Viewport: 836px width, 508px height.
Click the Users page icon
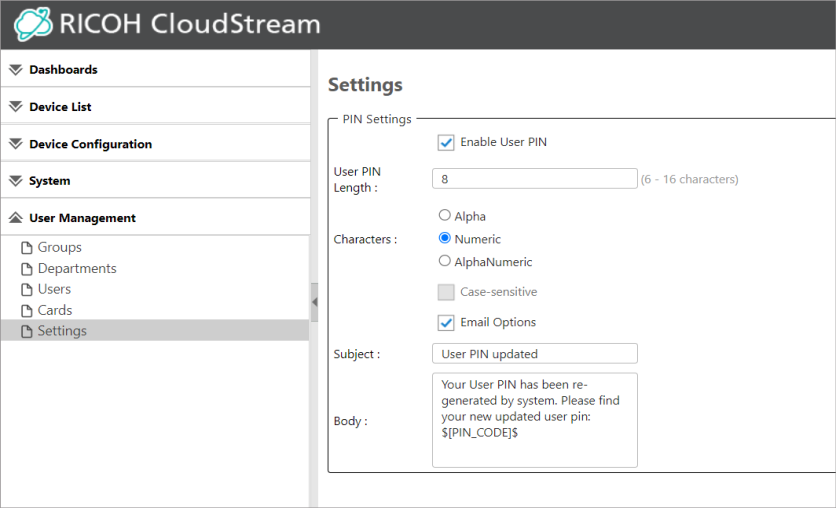point(28,290)
